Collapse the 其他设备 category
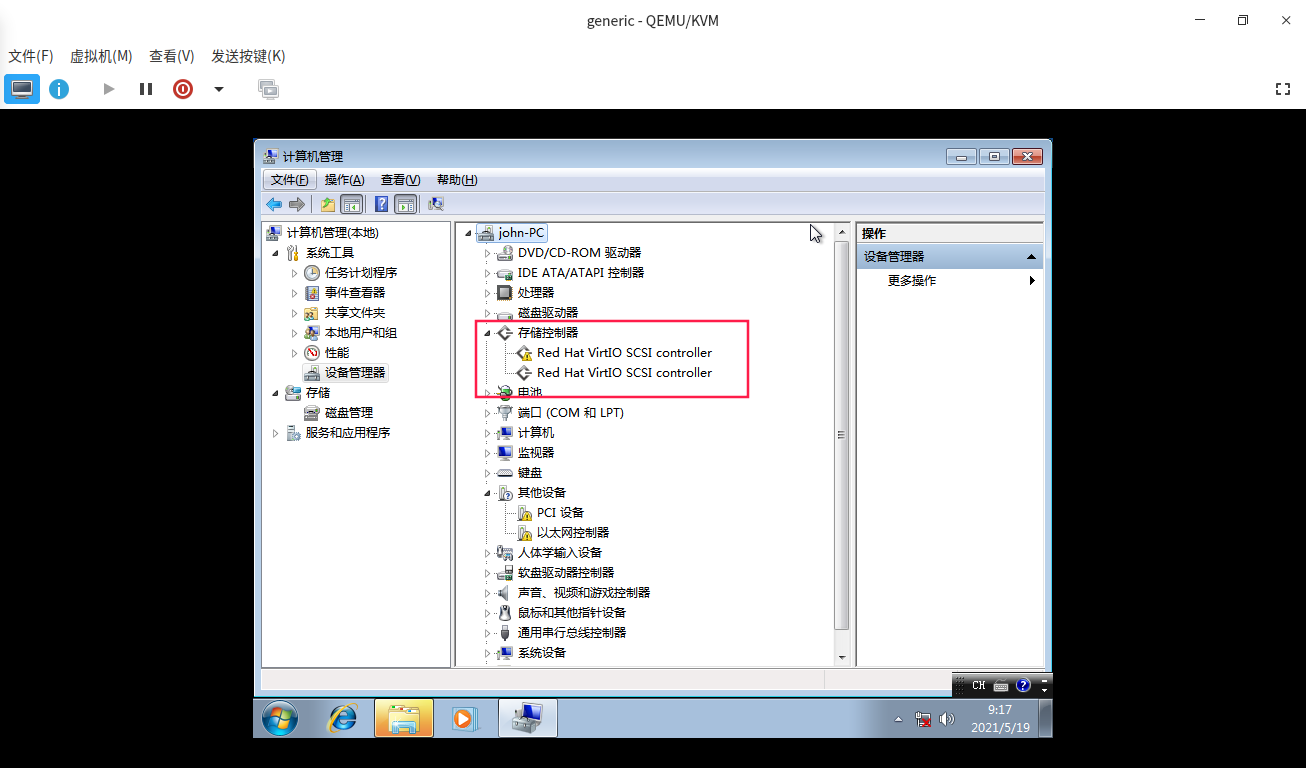Screen dimensions: 1306x768 coord(487,493)
